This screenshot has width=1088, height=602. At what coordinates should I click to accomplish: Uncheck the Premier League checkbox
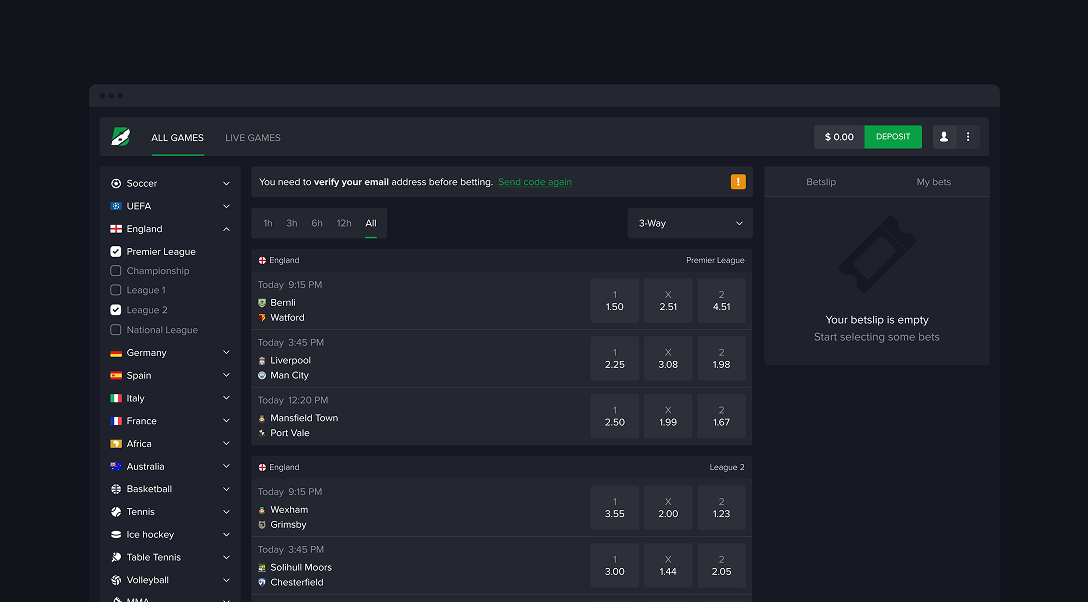click(x=116, y=252)
